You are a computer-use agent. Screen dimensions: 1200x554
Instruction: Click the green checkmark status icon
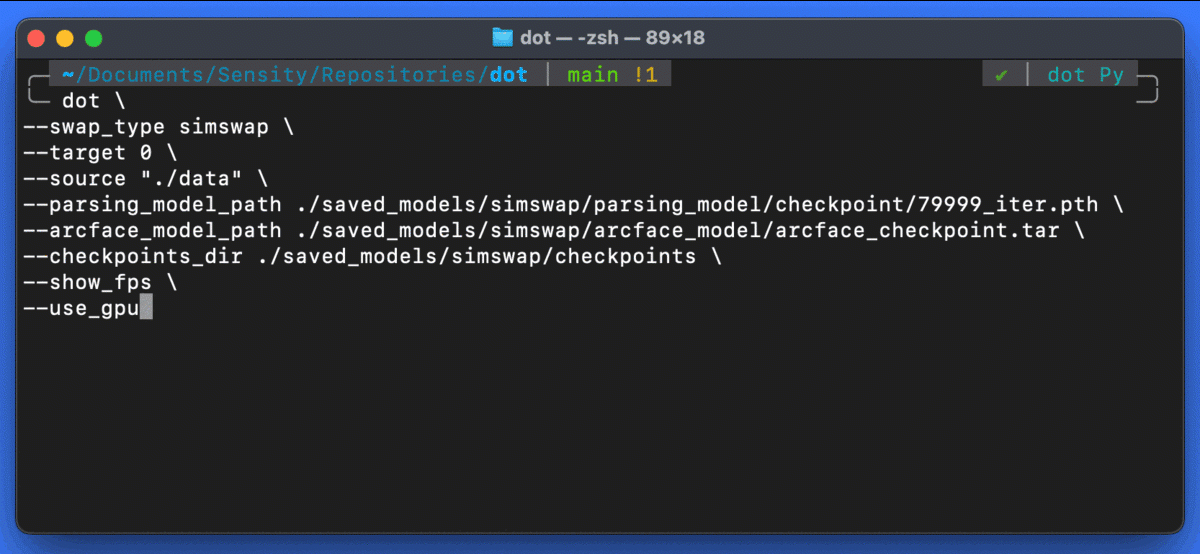pos(1001,75)
